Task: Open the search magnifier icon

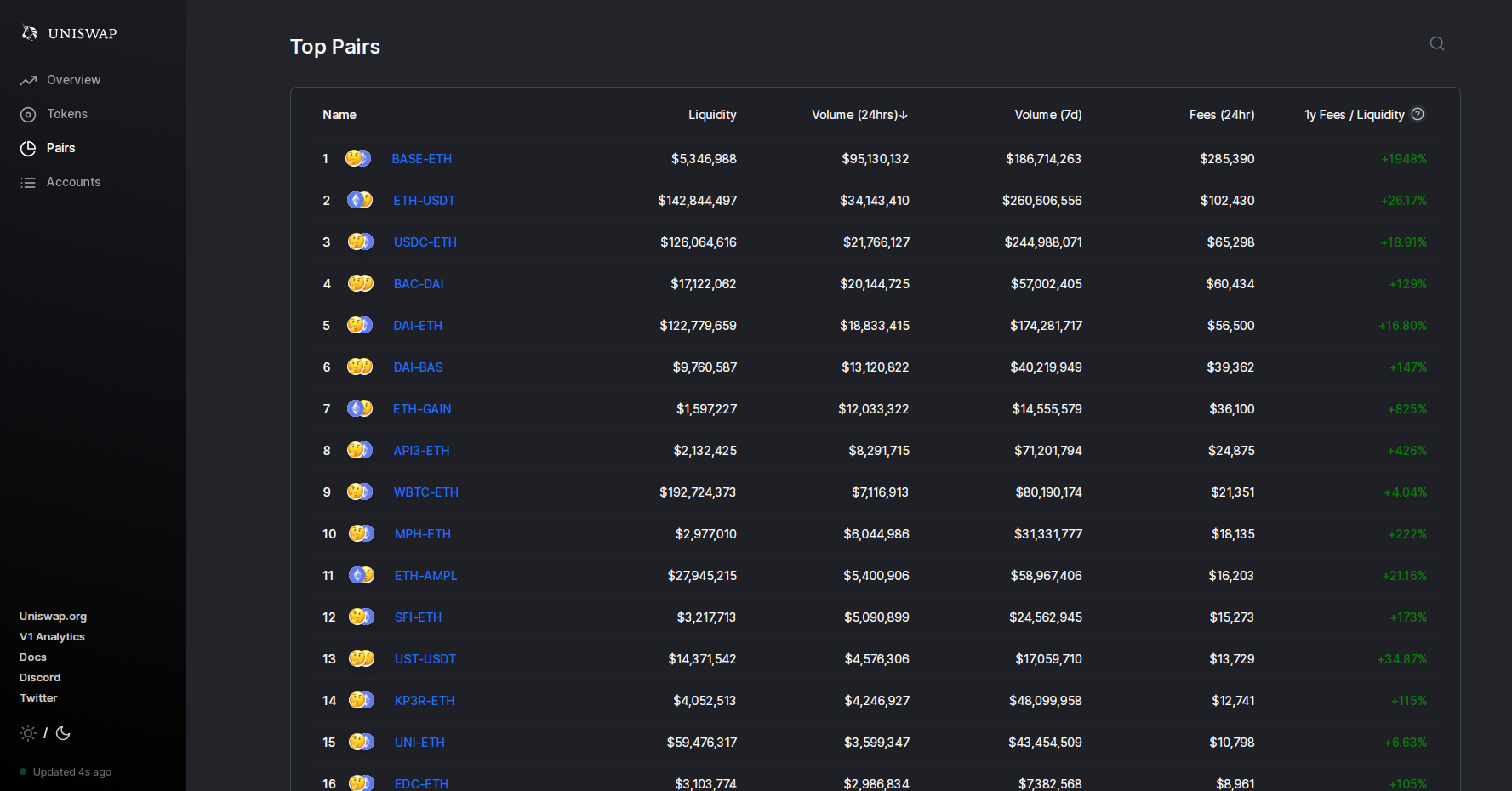Action: (1437, 43)
